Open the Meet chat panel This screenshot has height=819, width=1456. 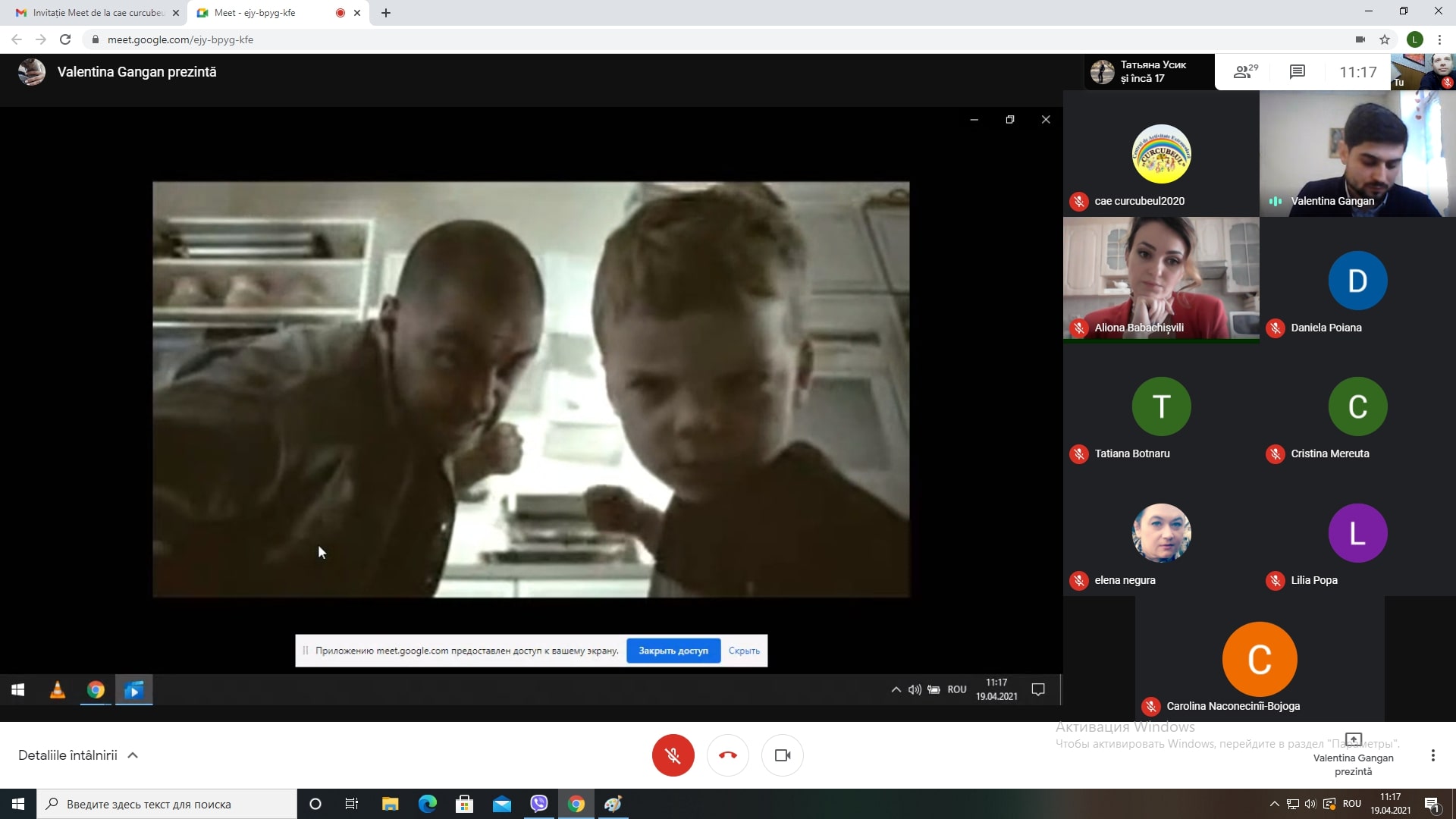1297,72
